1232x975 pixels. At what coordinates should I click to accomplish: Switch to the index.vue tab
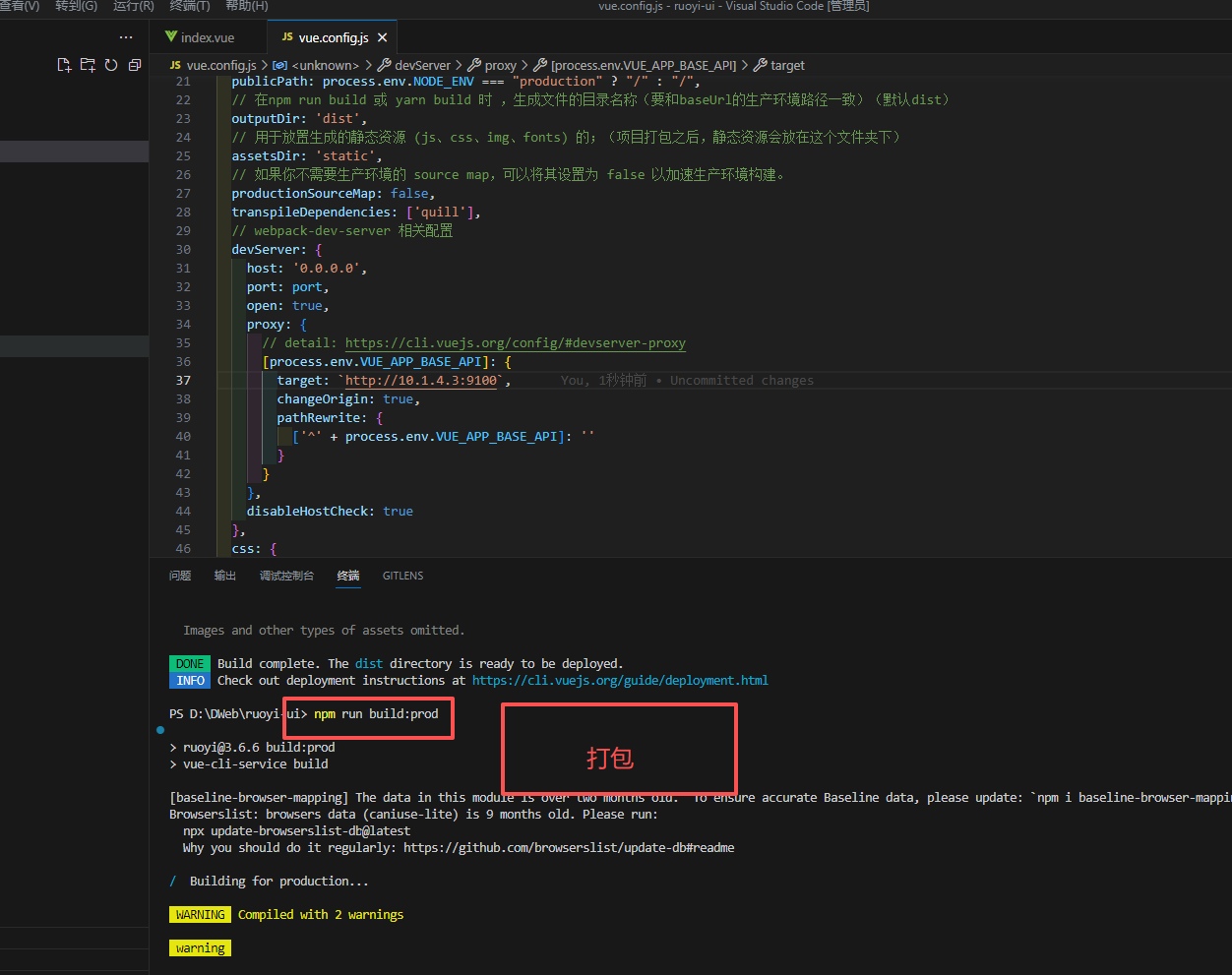coord(207,37)
